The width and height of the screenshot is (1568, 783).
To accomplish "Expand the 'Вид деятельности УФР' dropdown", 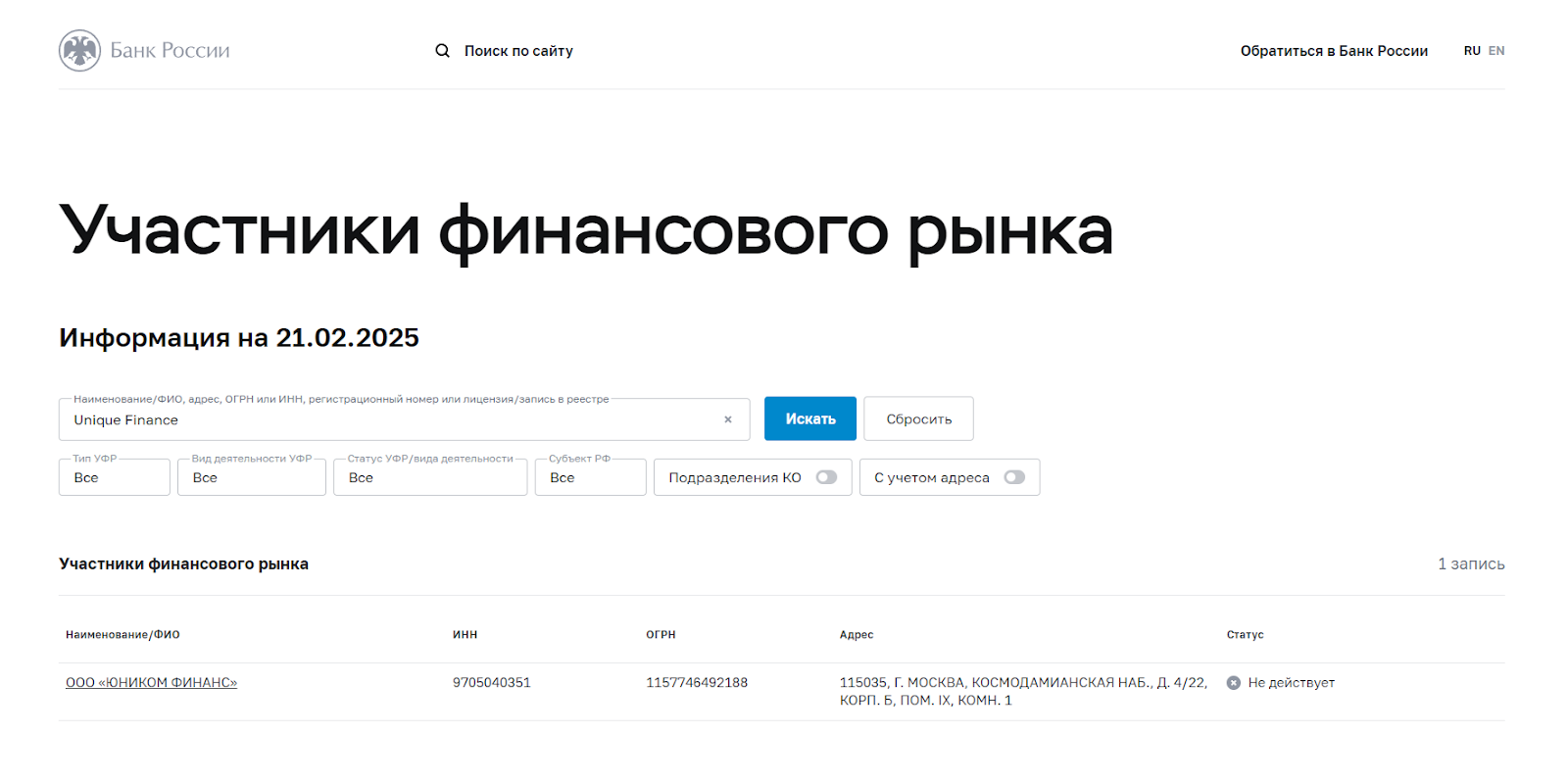I will coord(252,477).
